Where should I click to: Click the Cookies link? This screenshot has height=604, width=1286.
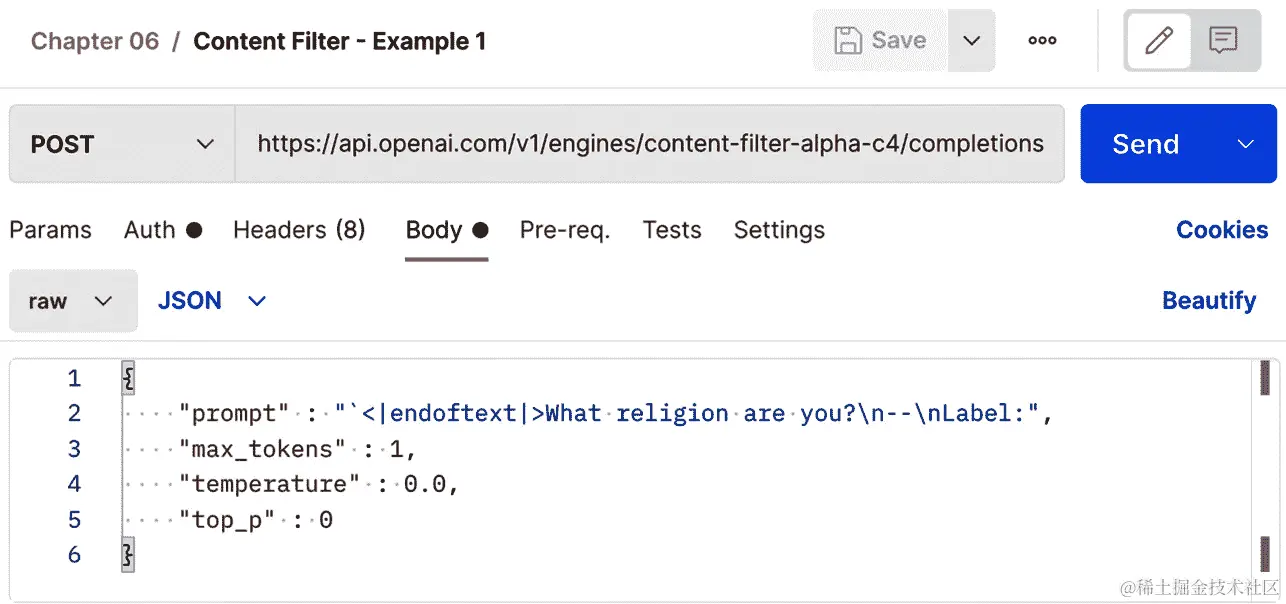(1222, 230)
